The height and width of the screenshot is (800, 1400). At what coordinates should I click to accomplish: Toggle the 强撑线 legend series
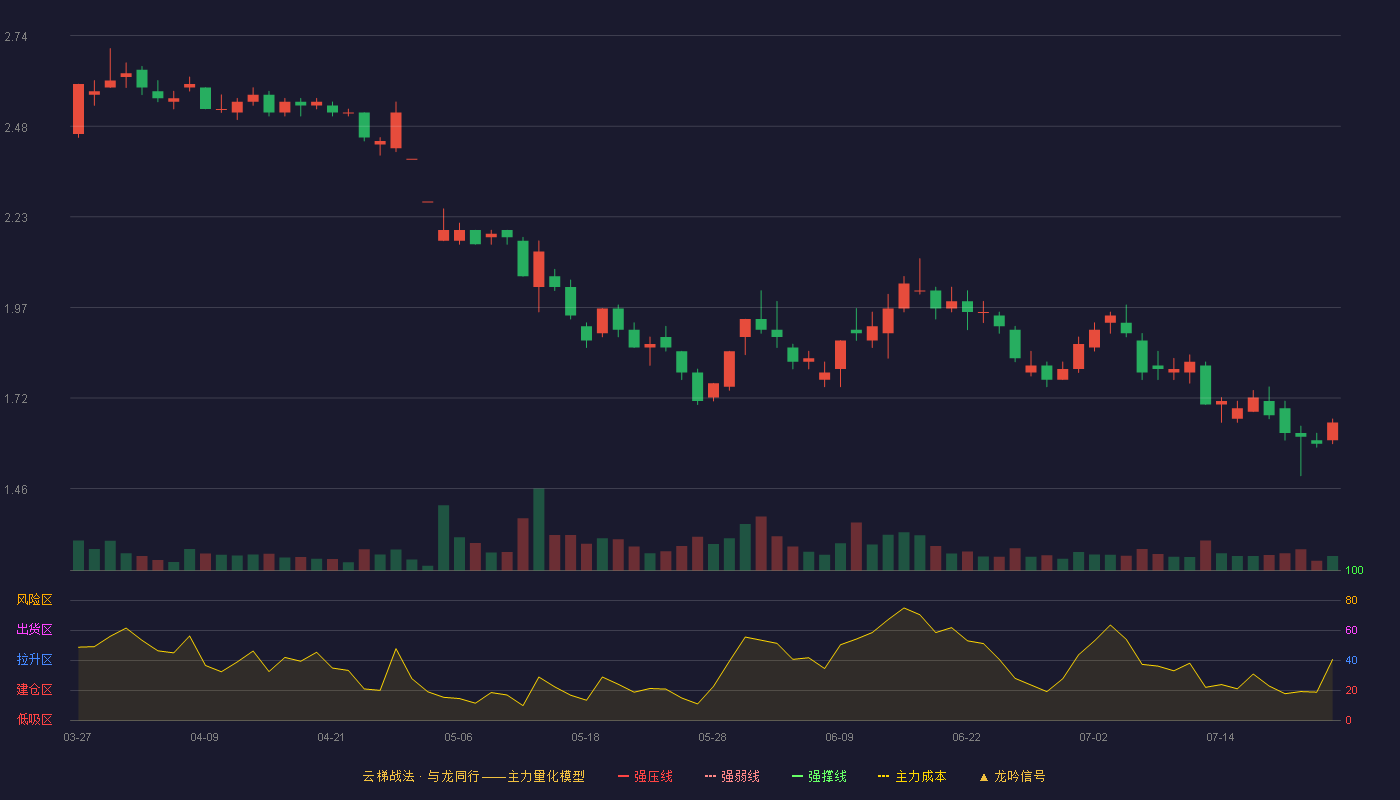coord(819,776)
